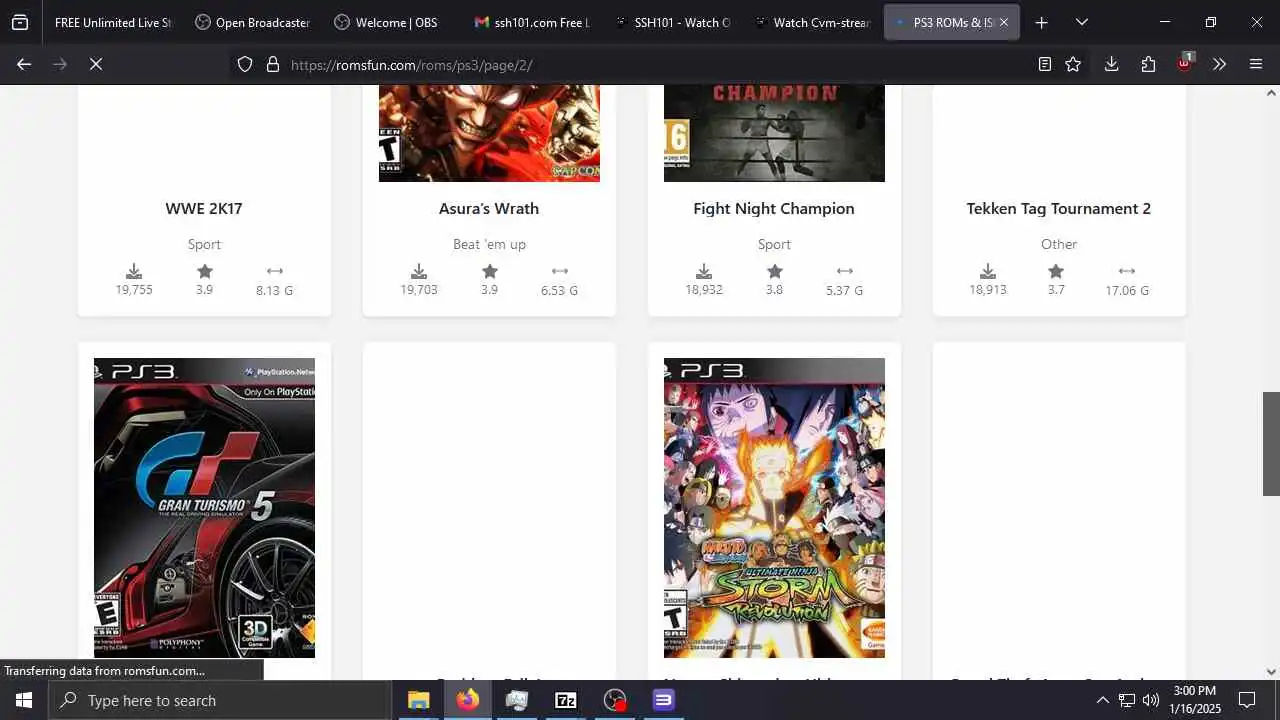Click the Sport genre under WWE 2K17
The width and height of the screenshot is (1280, 720).
pos(204,244)
